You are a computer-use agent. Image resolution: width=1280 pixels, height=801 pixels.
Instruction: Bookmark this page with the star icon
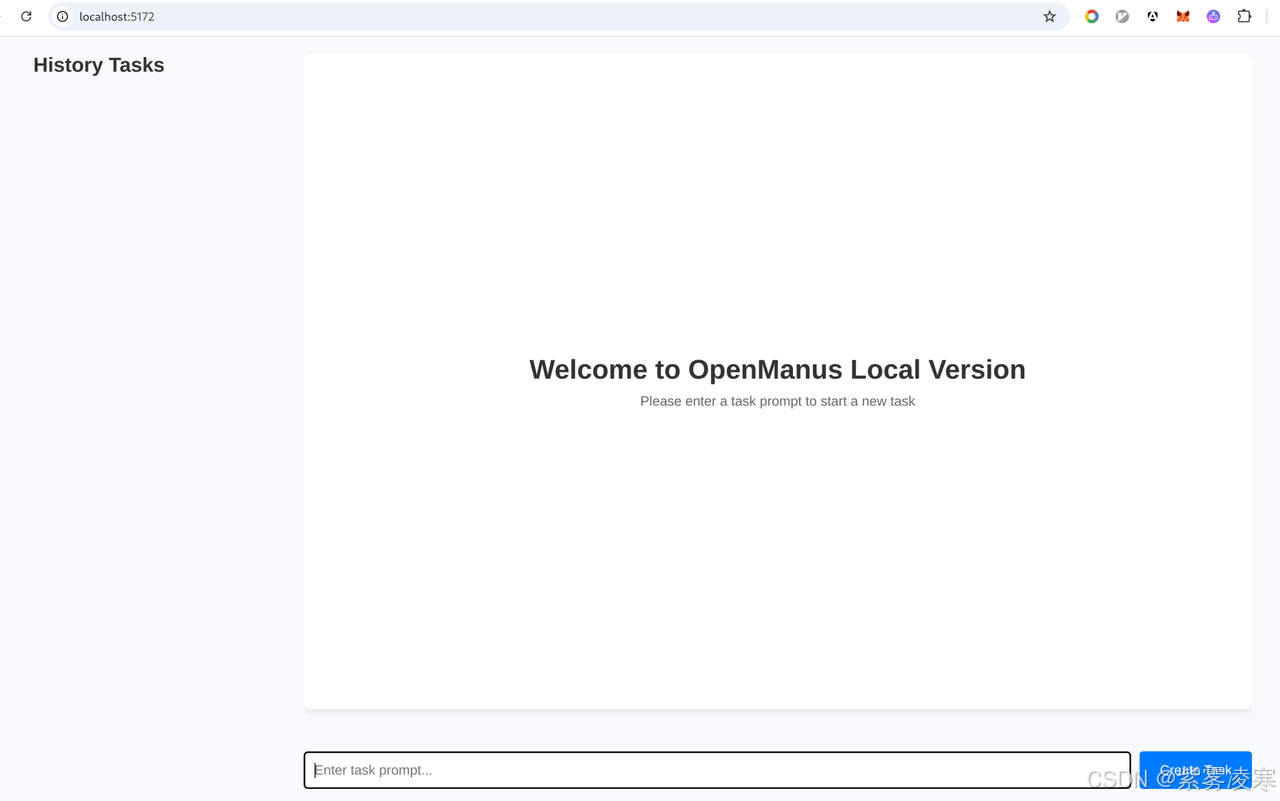[1049, 16]
